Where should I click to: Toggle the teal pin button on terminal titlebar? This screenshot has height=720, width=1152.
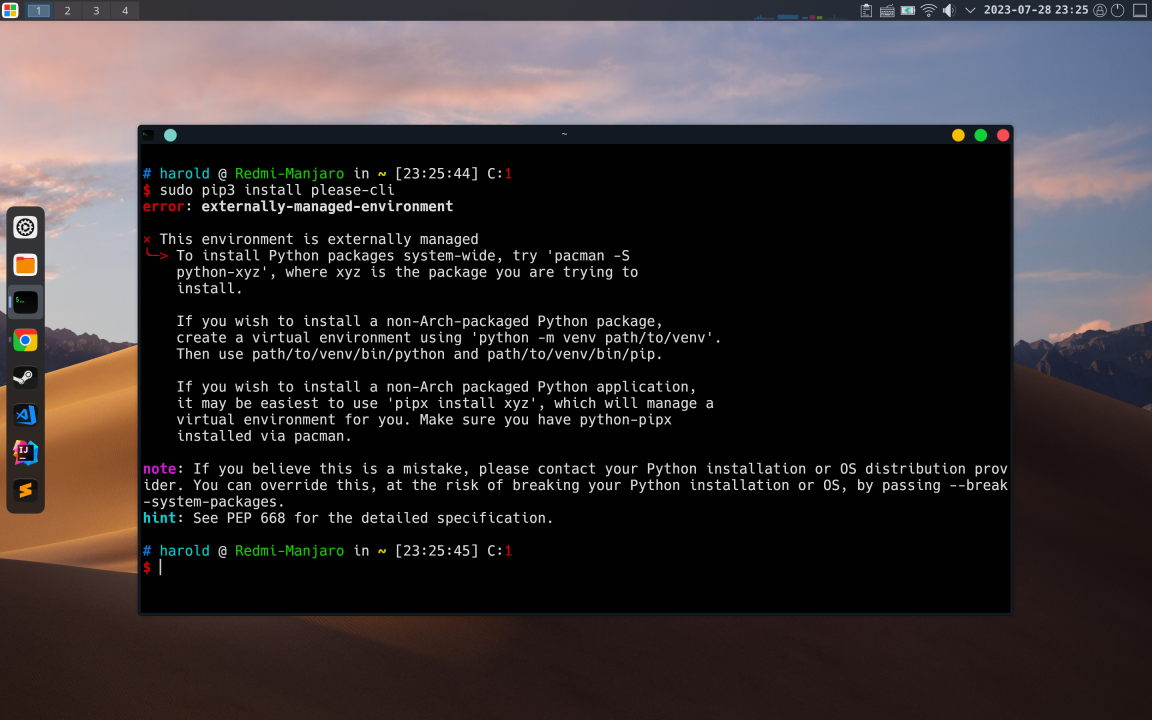(x=170, y=135)
